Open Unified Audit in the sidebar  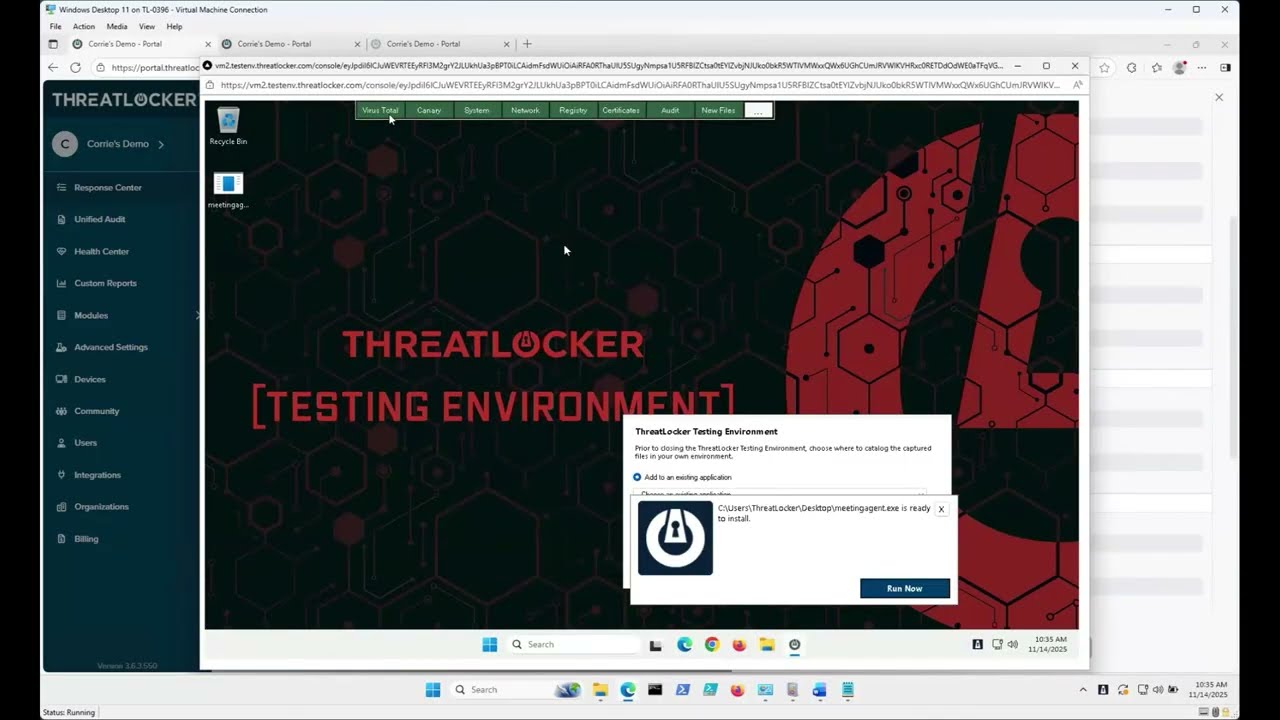tap(99, 219)
